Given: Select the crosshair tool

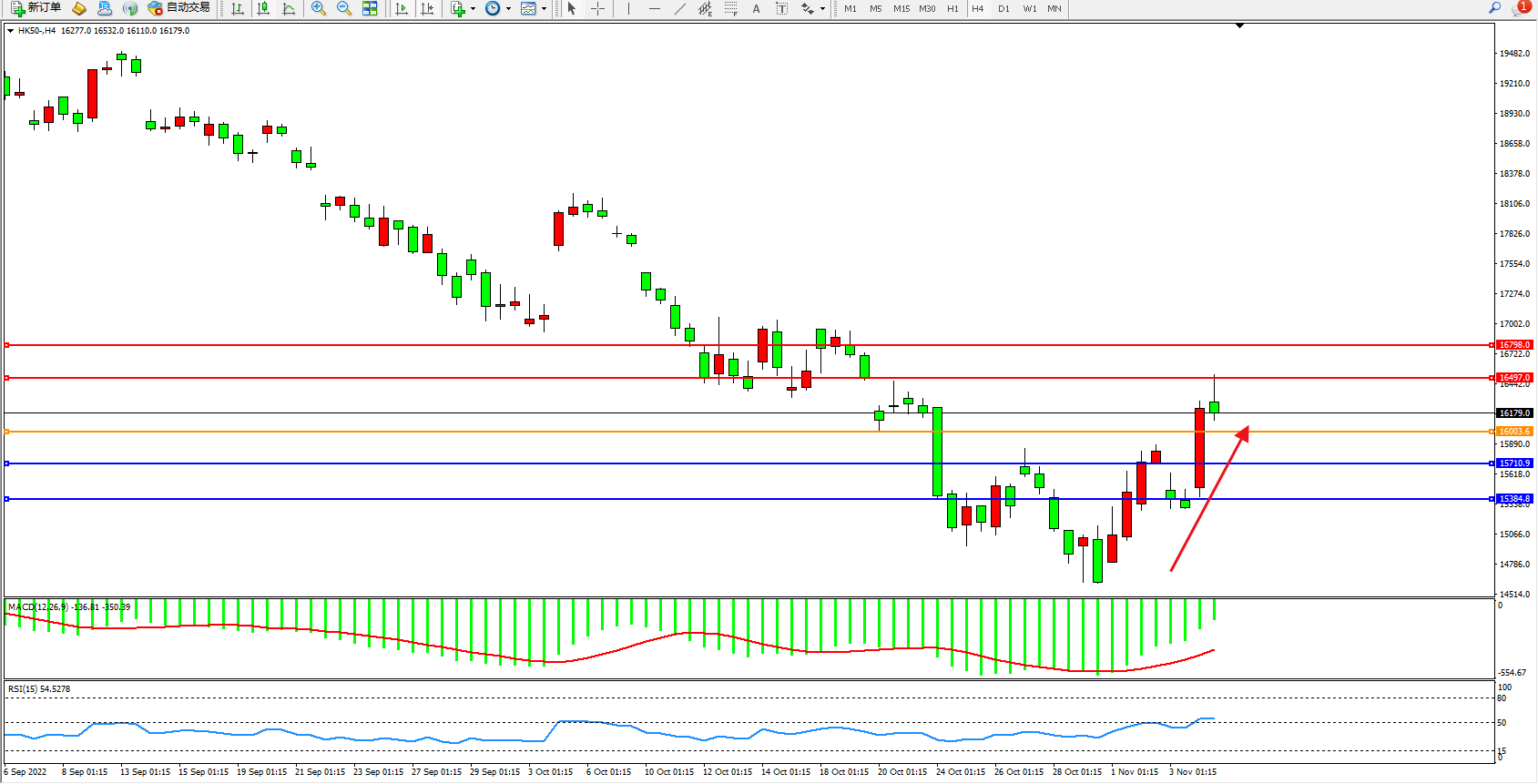Looking at the screenshot, I should click(x=597, y=8).
